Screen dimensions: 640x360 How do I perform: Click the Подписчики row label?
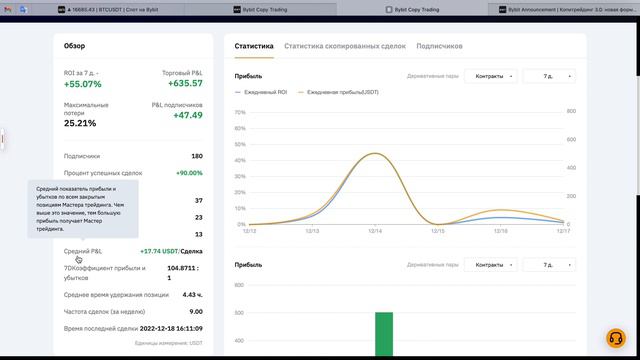tap(82, 156)
